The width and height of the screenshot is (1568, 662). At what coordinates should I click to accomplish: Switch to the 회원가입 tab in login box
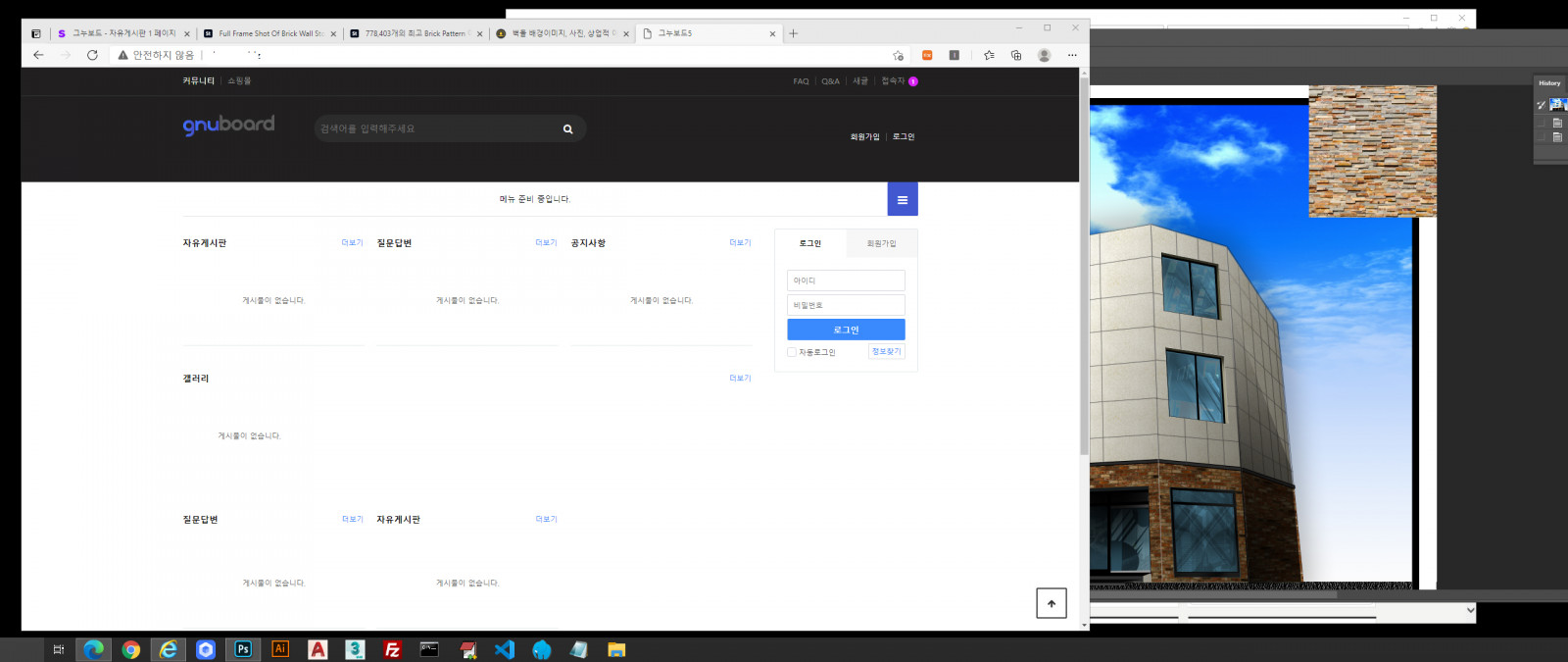click(x=881, y=243)
